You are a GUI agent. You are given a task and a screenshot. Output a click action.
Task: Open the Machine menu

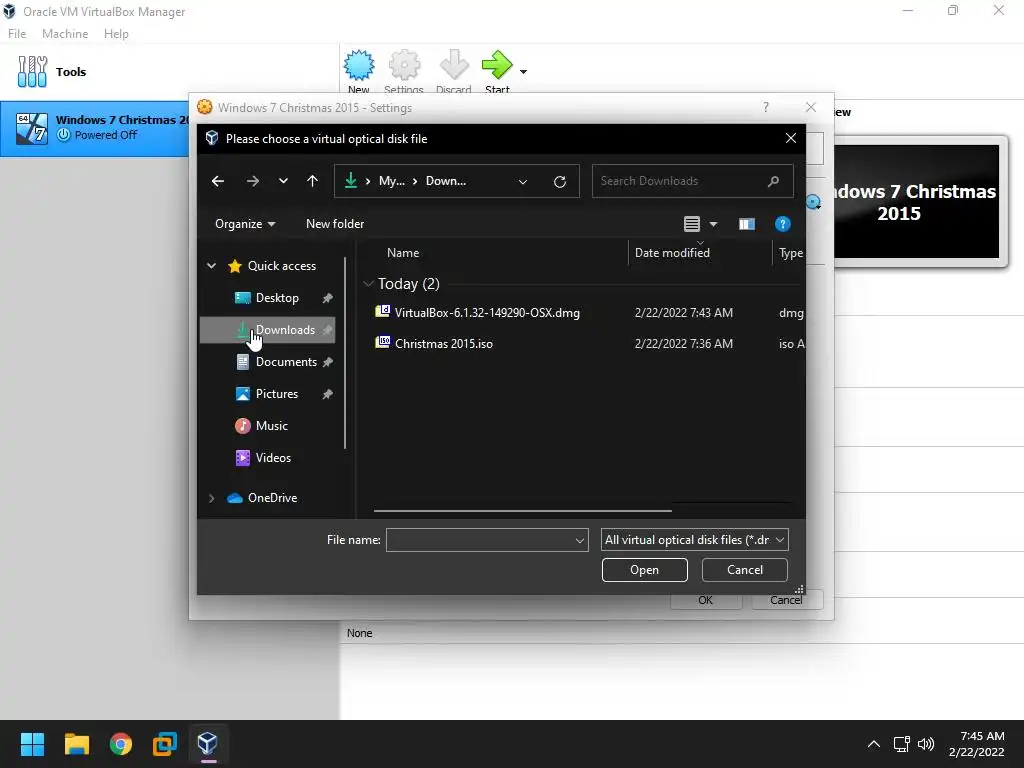tap(65, 34)
